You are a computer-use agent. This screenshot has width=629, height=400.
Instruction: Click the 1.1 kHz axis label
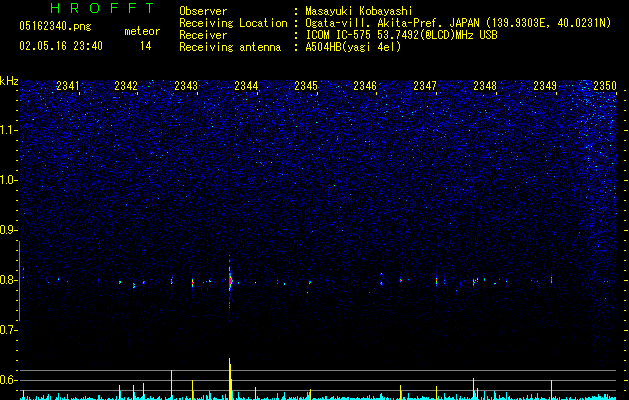pyautogui.click(x=9, y=130)
